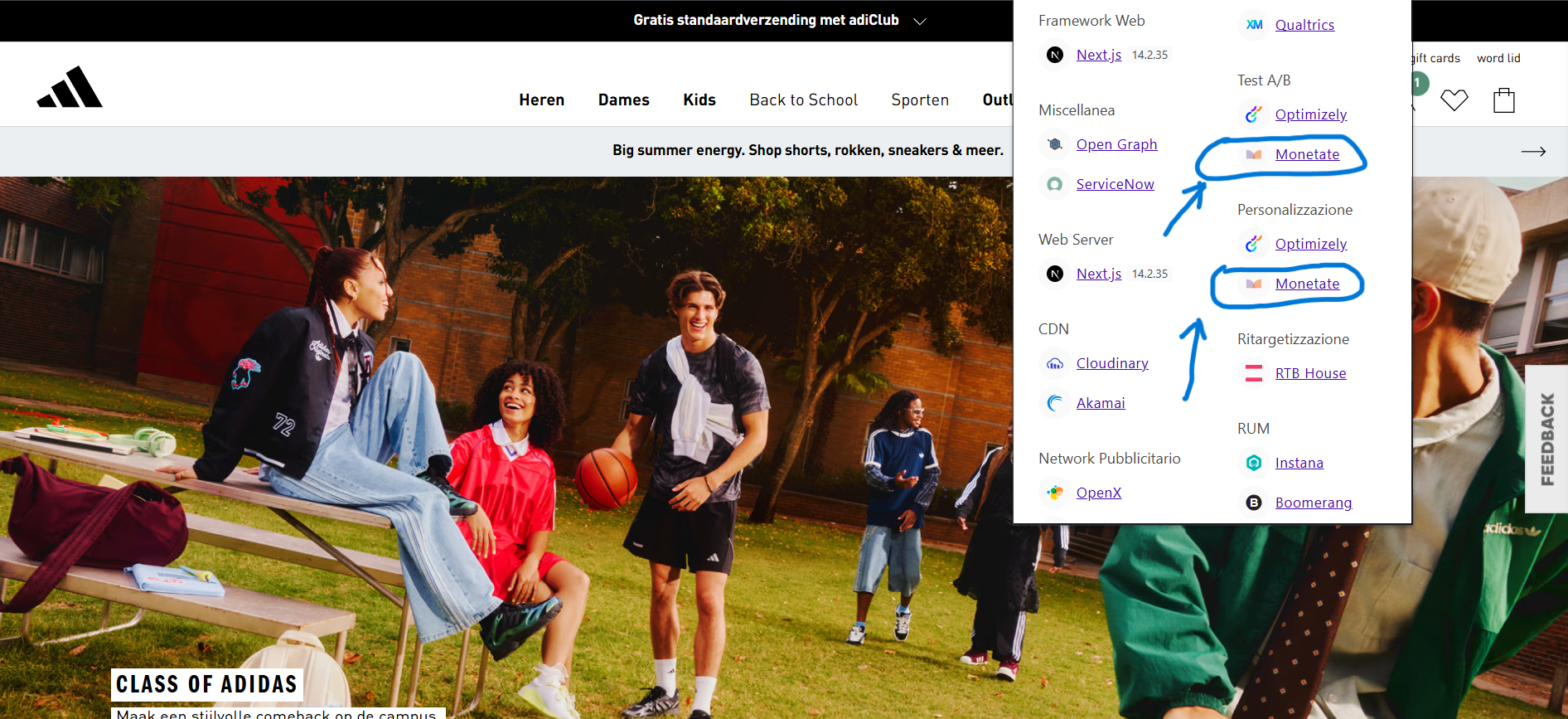Click the 'Web Server' category heading

[x=1076, y=240]
